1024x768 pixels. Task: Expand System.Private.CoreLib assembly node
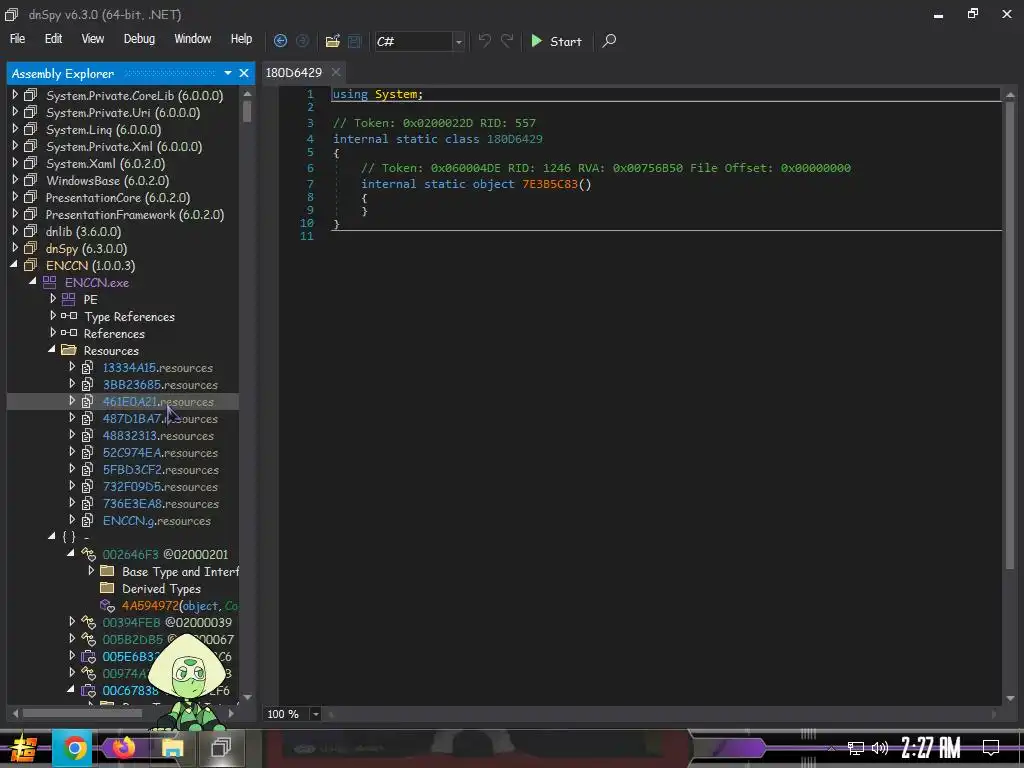(x=15, y=95)
